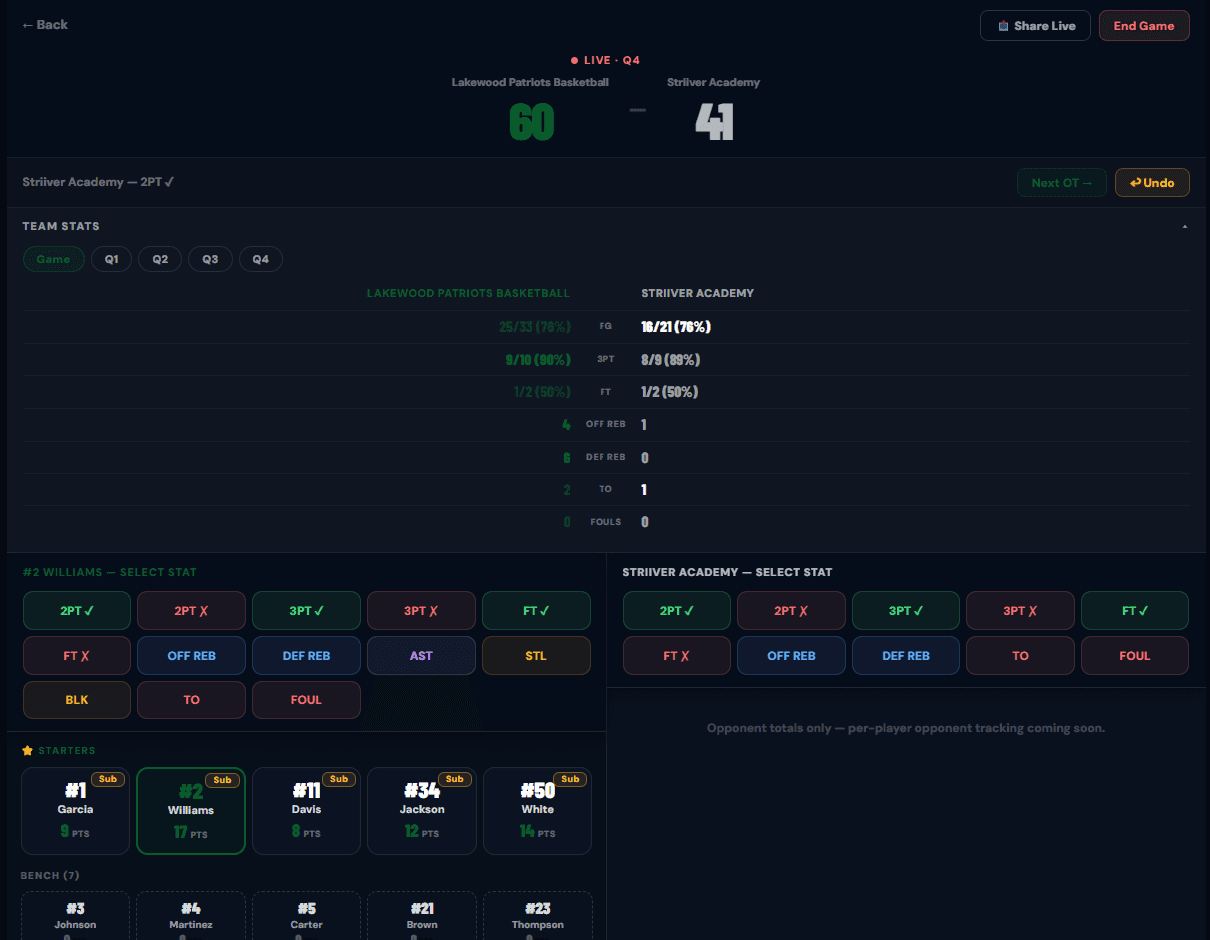This screenshot has height=940, width=1210.
Task: Select starter #50 White card
Action: pyautogui.click(x=537, y=811)
